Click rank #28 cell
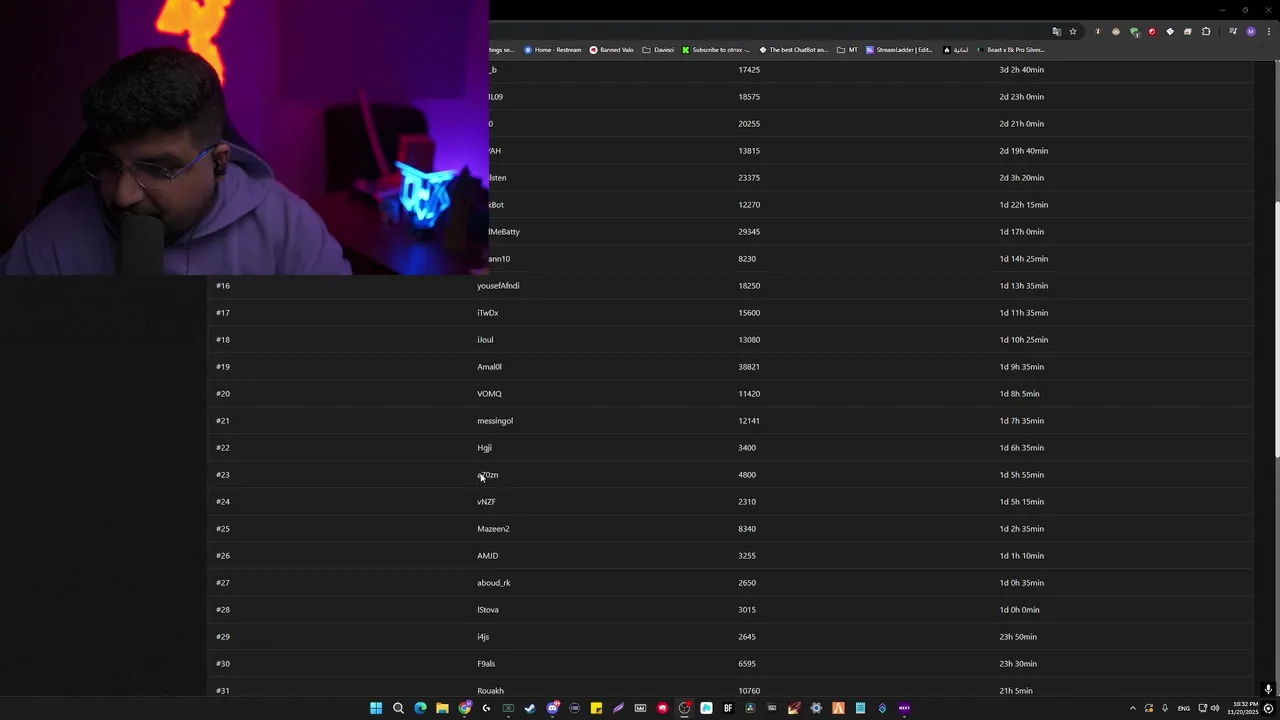 (223, 610)
